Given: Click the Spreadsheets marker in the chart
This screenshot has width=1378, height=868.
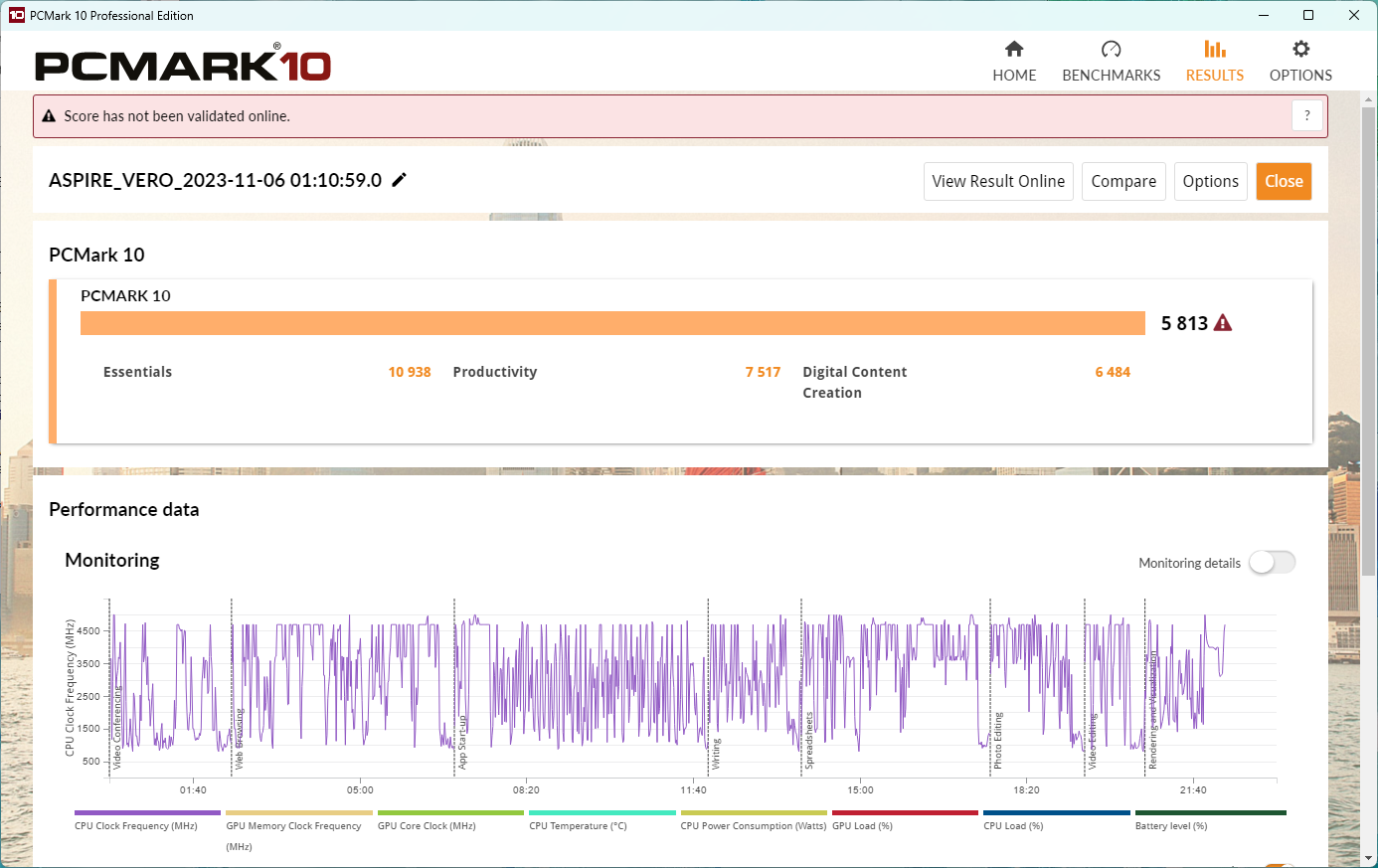Looking at the screenshot, I should point(809,741).
